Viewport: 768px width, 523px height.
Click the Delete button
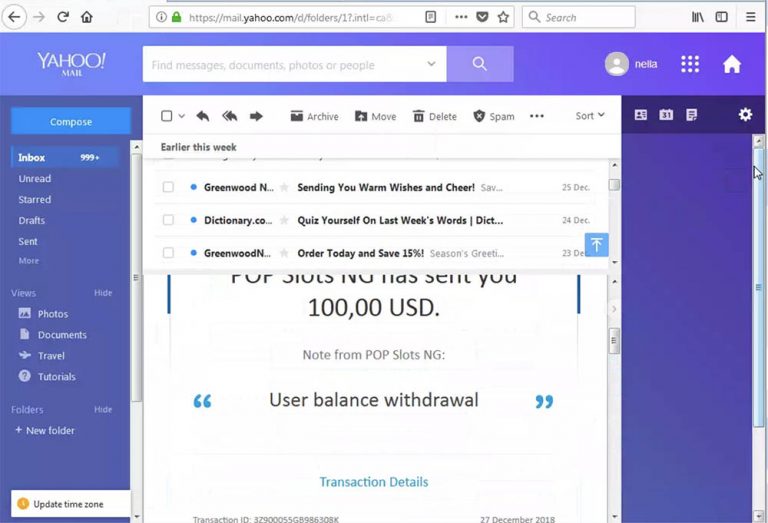[x=435, y=116]
